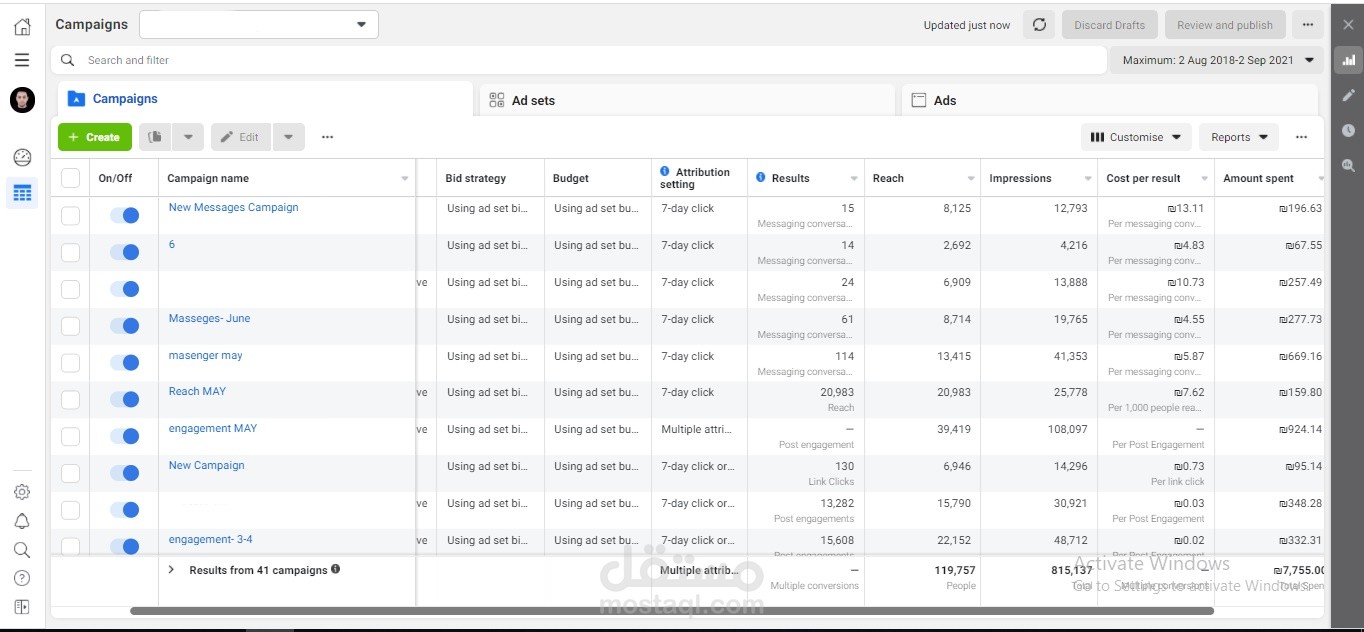This screenshot has height=632, width=1364.
Task: Open the charts bar graph icon
Action: pos(1348,60)
